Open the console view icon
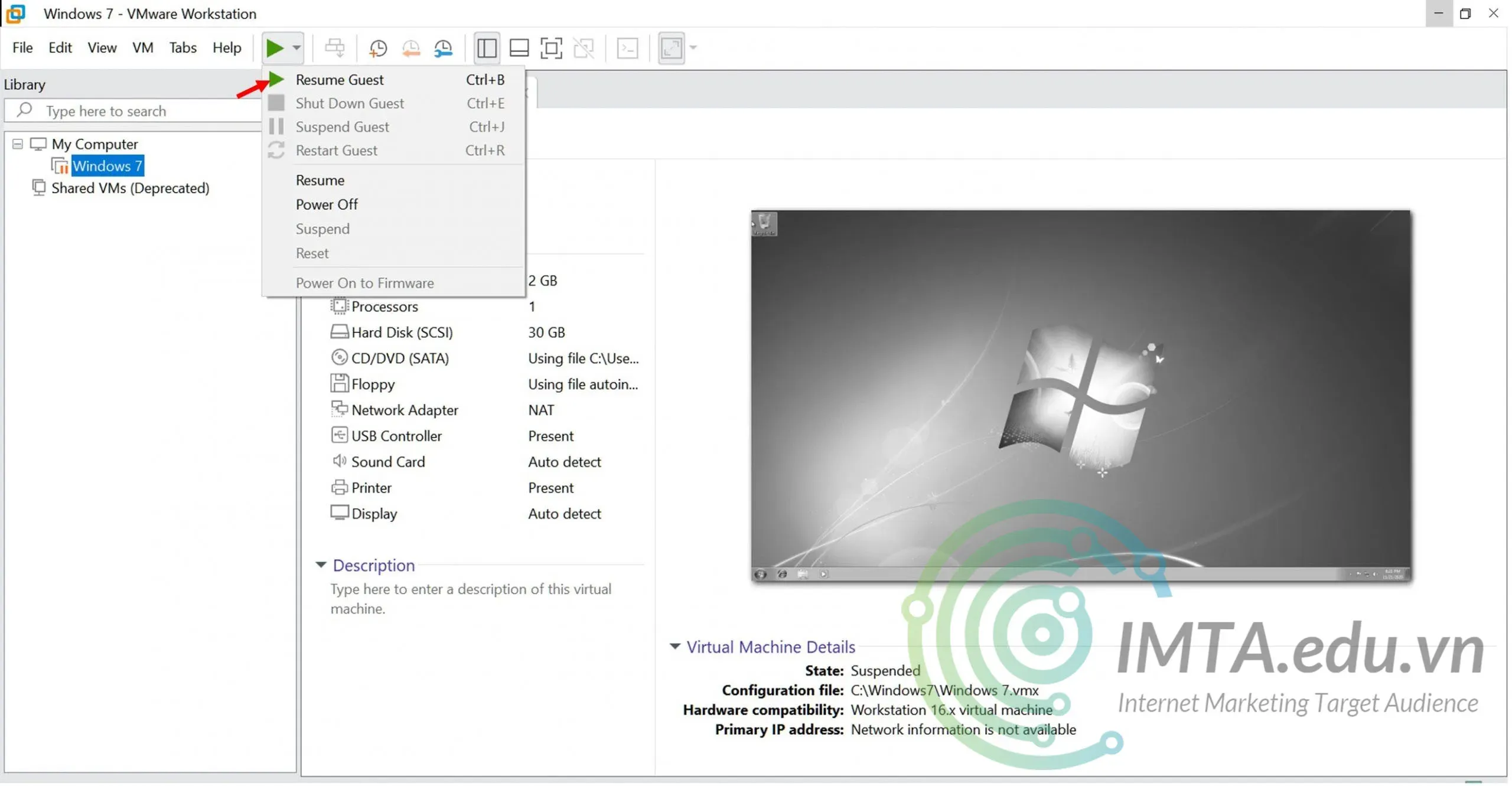The width and height of the screenshot is (1512, 786). (x=627, y=48)
